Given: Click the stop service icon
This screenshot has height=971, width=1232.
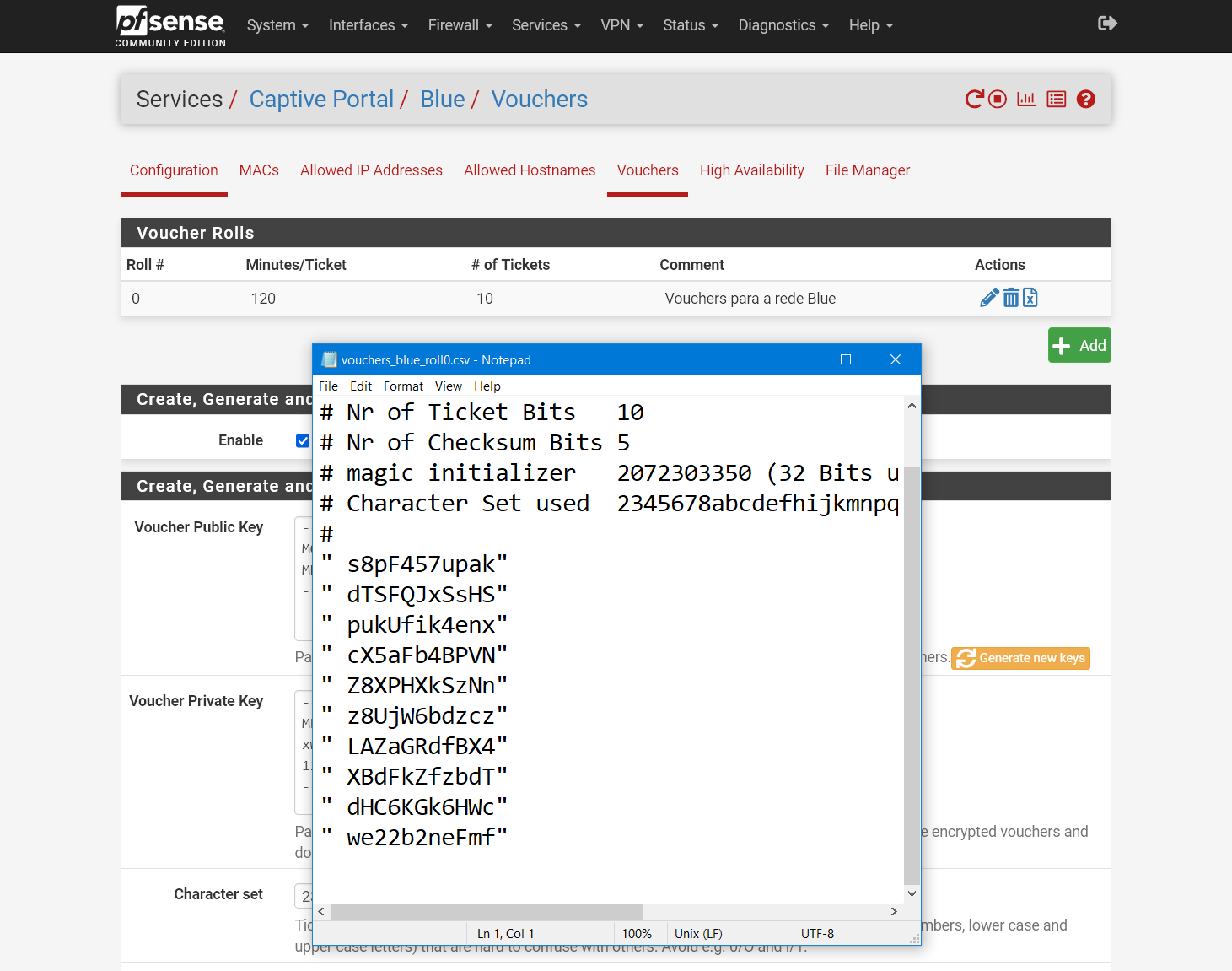Looking at the screenshot, I should [x=998, y=100].
